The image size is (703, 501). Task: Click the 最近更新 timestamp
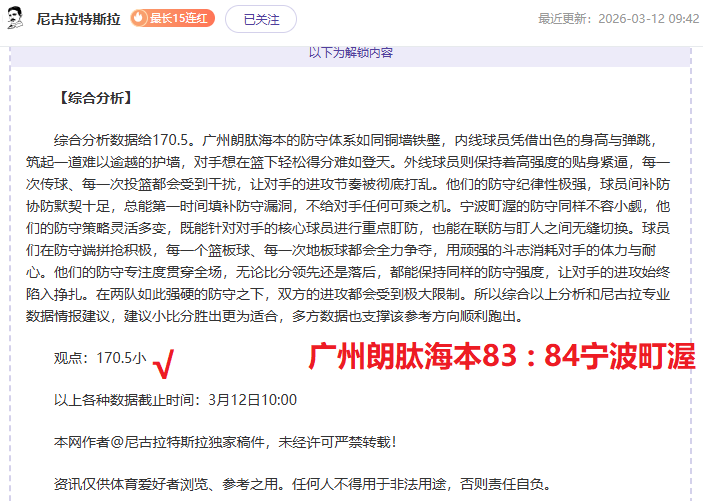click(618, 18)
